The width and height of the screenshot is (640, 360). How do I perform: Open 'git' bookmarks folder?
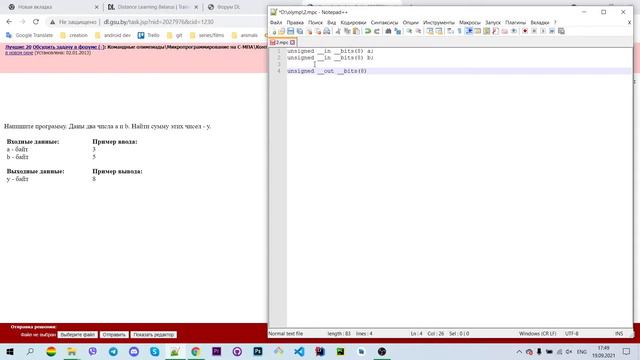pyautogui.click(x=175, y=35)
